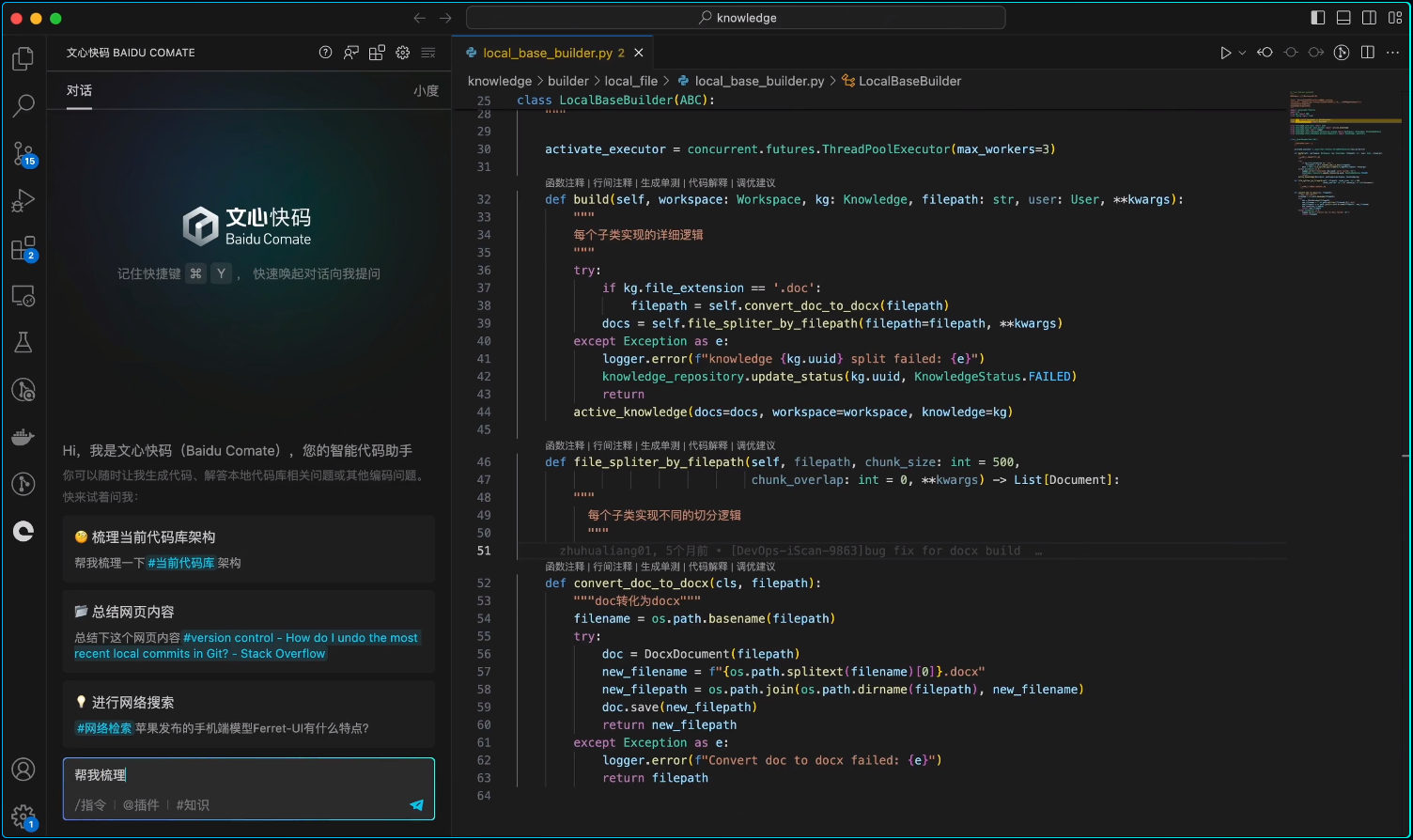The image size is (1413, 840).
Task: Open the Testing flask icon
Action: pyautogui.click(x=23, y=342)
